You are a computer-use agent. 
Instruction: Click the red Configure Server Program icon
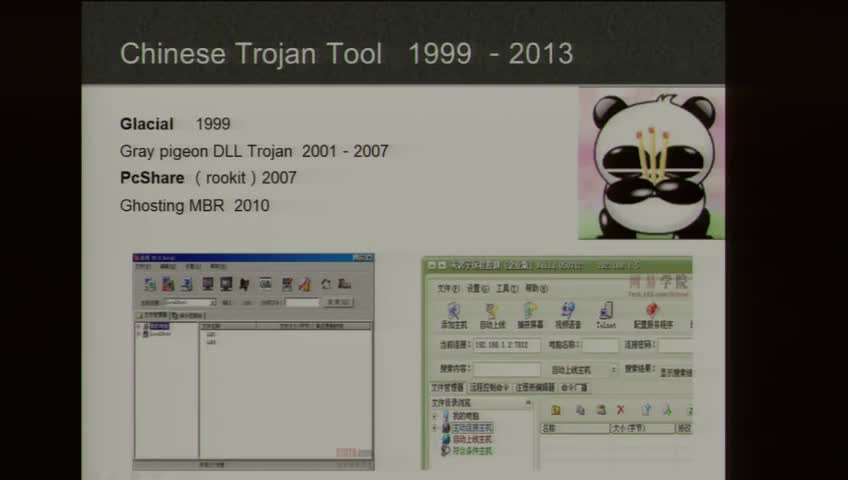click(x=653, y=316)
